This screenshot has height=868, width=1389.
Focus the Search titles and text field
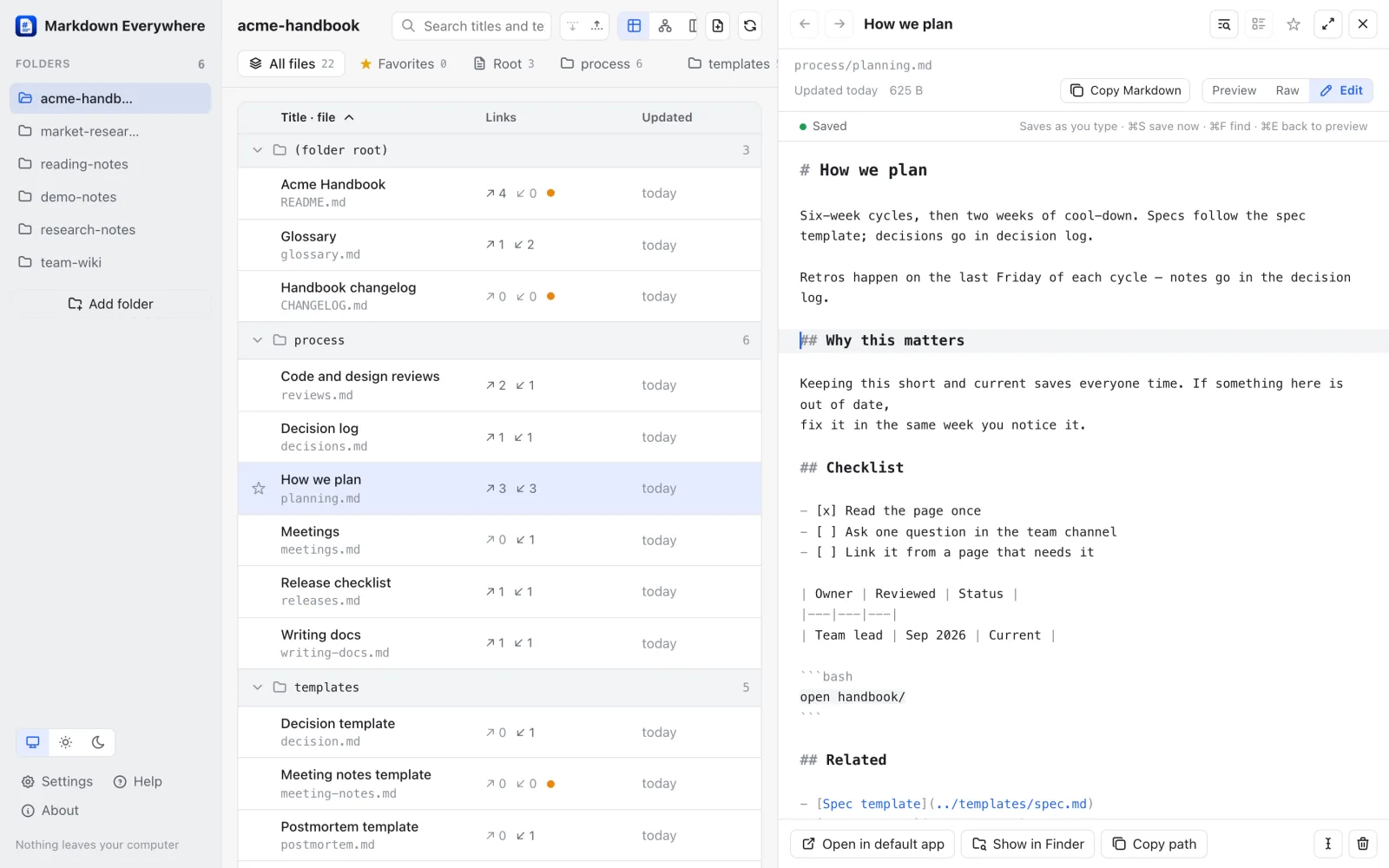pyautogui.click(x=471, y=26)
